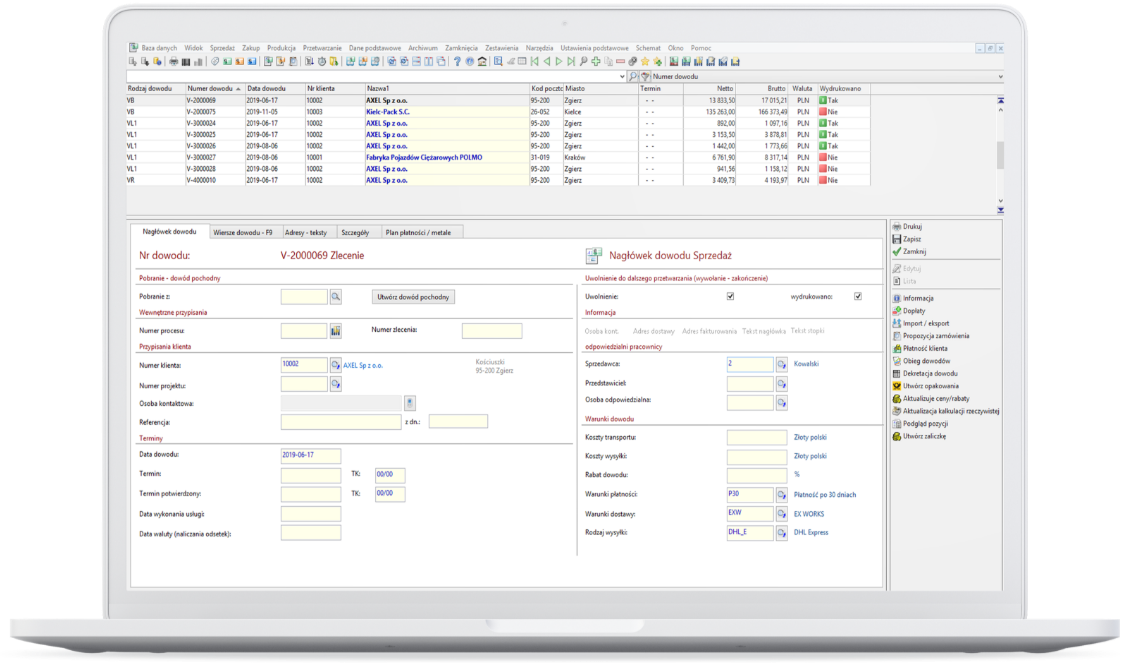Click the filter icon beside Numer dowodu
The image size is (1129, 663).
pyautogui.click(x=645, y=76)
